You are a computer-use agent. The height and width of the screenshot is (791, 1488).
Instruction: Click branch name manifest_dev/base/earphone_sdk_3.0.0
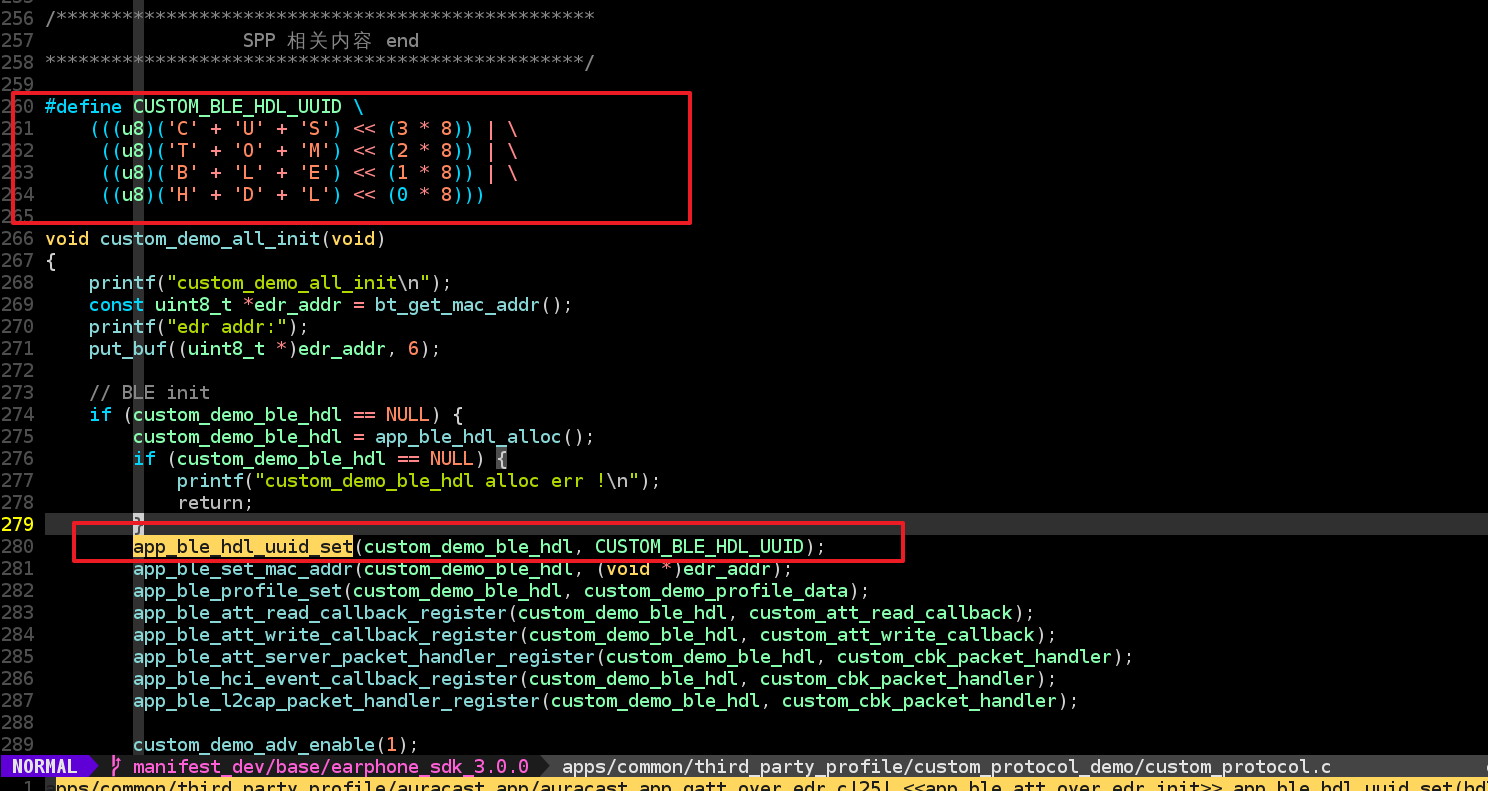tap(330, 767)
